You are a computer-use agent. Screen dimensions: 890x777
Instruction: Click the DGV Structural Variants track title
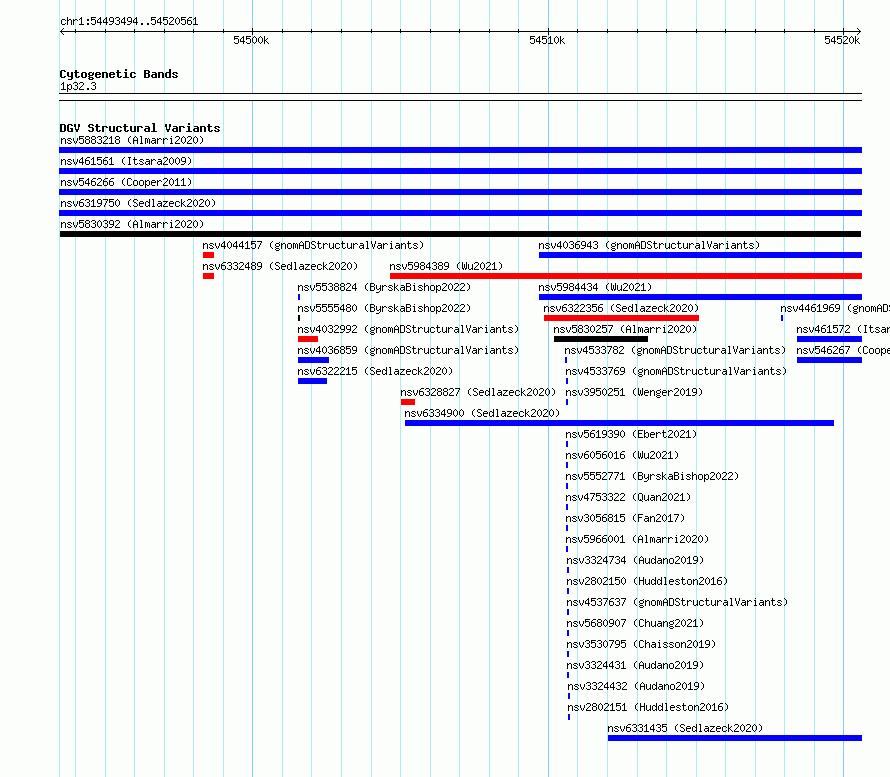click(140, 128)
